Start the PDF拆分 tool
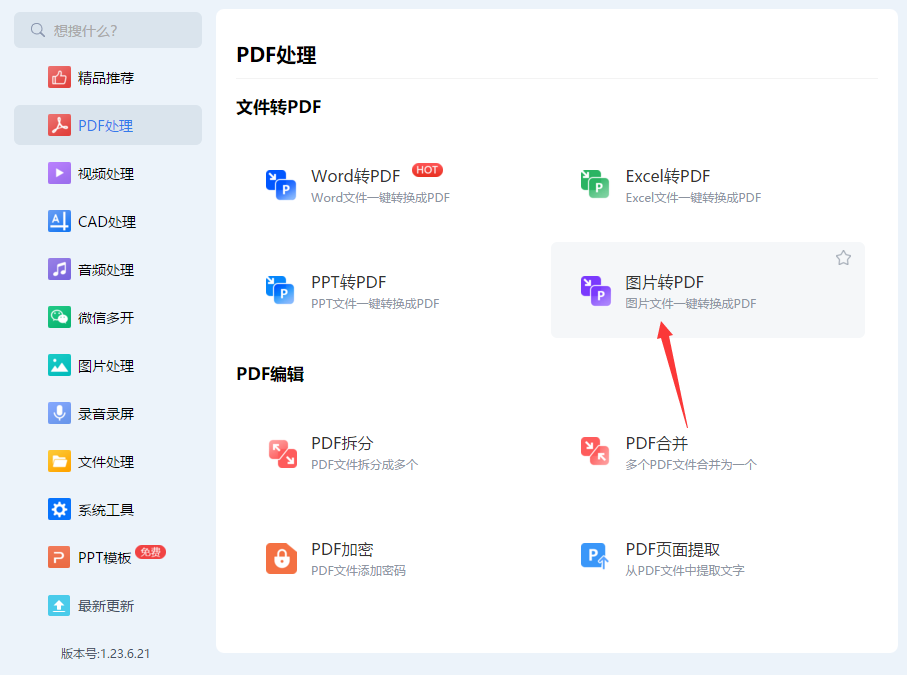 click(x=393, y=453)
